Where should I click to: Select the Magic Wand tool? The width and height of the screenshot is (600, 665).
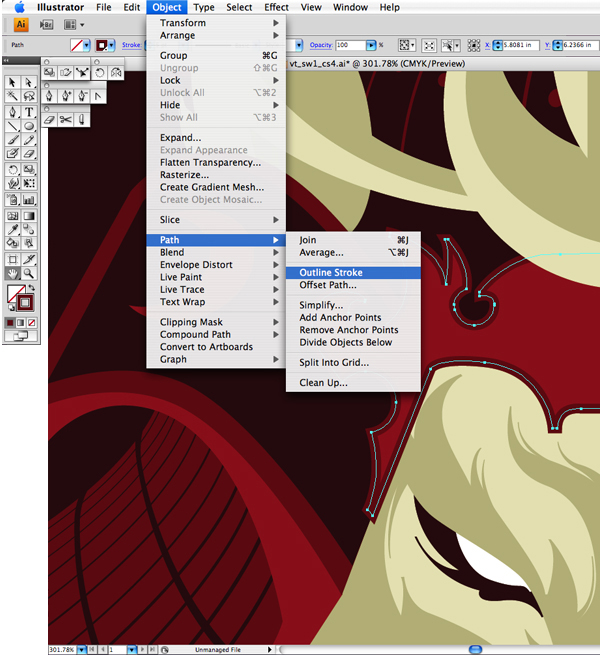[12, 96]
